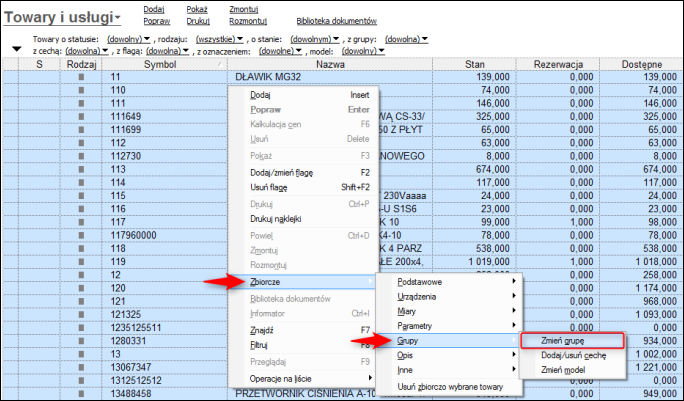Image resolution: width=684 pixels, height=401 pixels.
Task: Open the z grupy (dowolna) dropdown
Action: click(x=406, y=39)
